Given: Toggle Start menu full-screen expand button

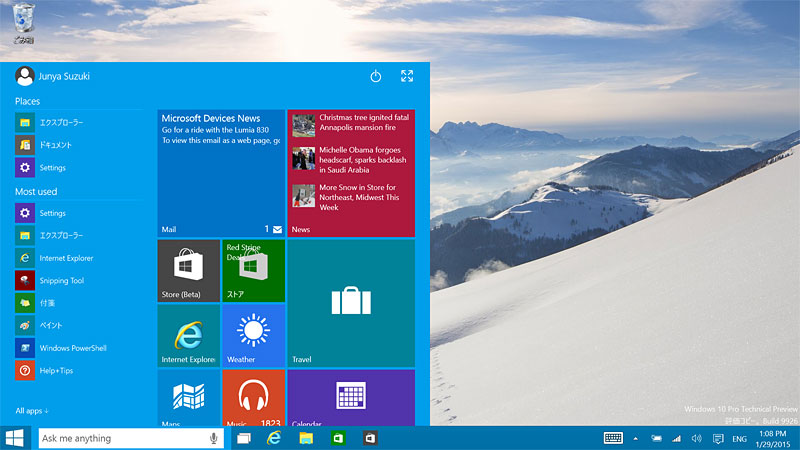Looking at the screenshot, I should tap(407, 76).
